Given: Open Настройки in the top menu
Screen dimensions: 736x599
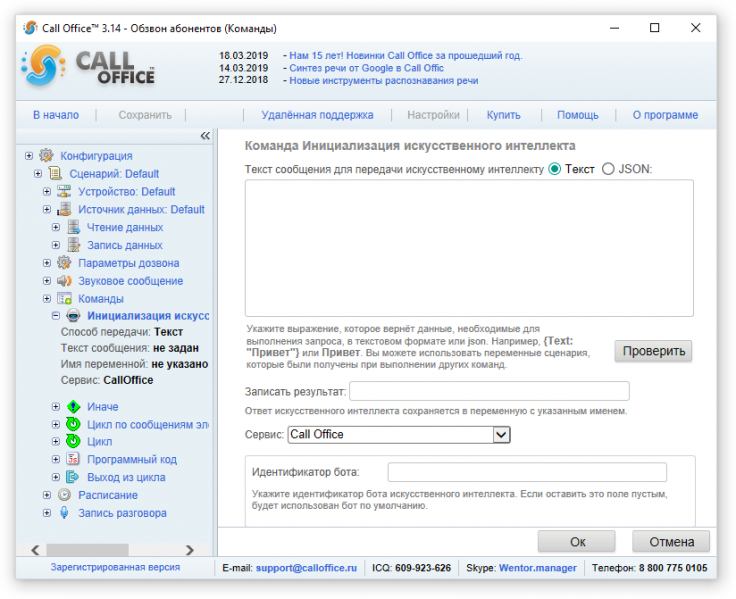Looking at the screenshot, I should [433, 115].
